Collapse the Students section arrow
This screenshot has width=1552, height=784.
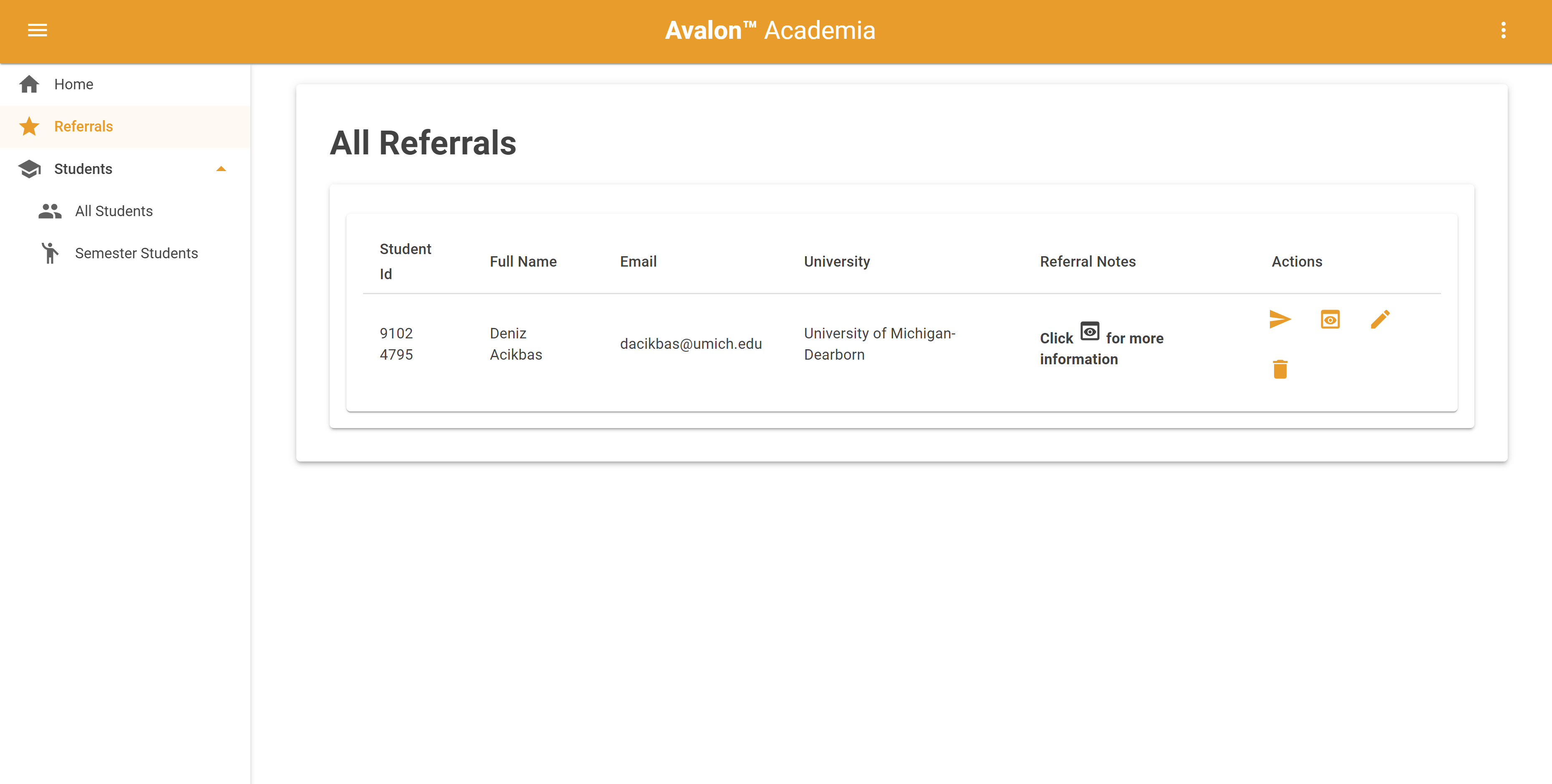pos(221,169)
